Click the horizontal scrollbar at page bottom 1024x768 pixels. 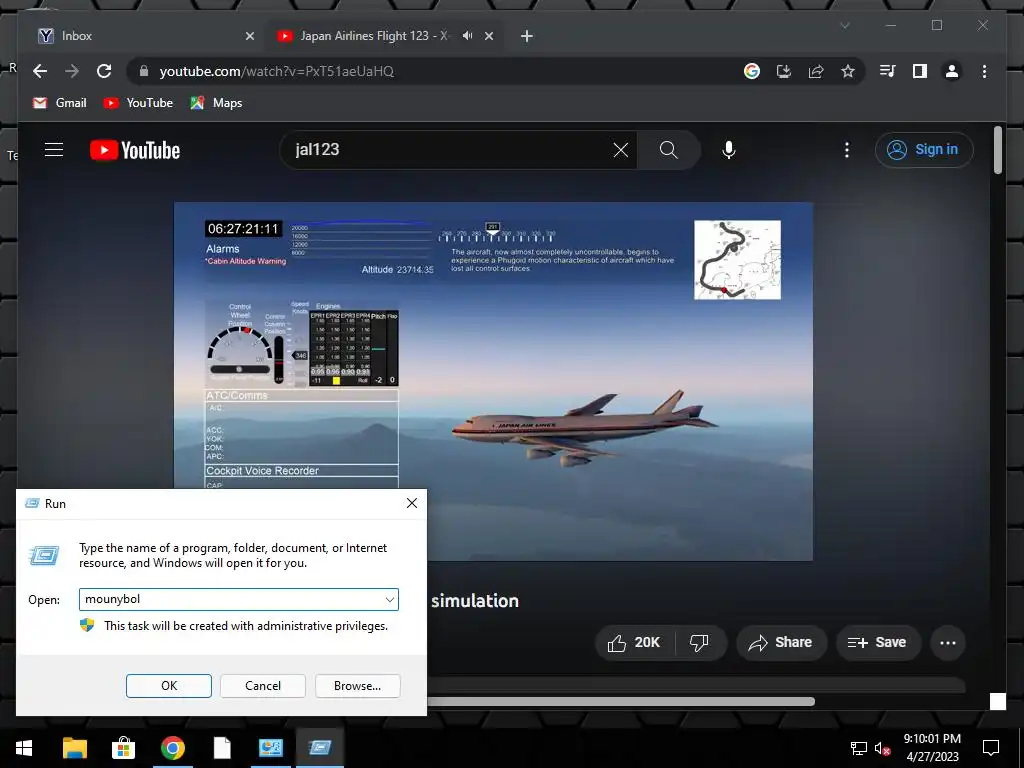point(620,701)
